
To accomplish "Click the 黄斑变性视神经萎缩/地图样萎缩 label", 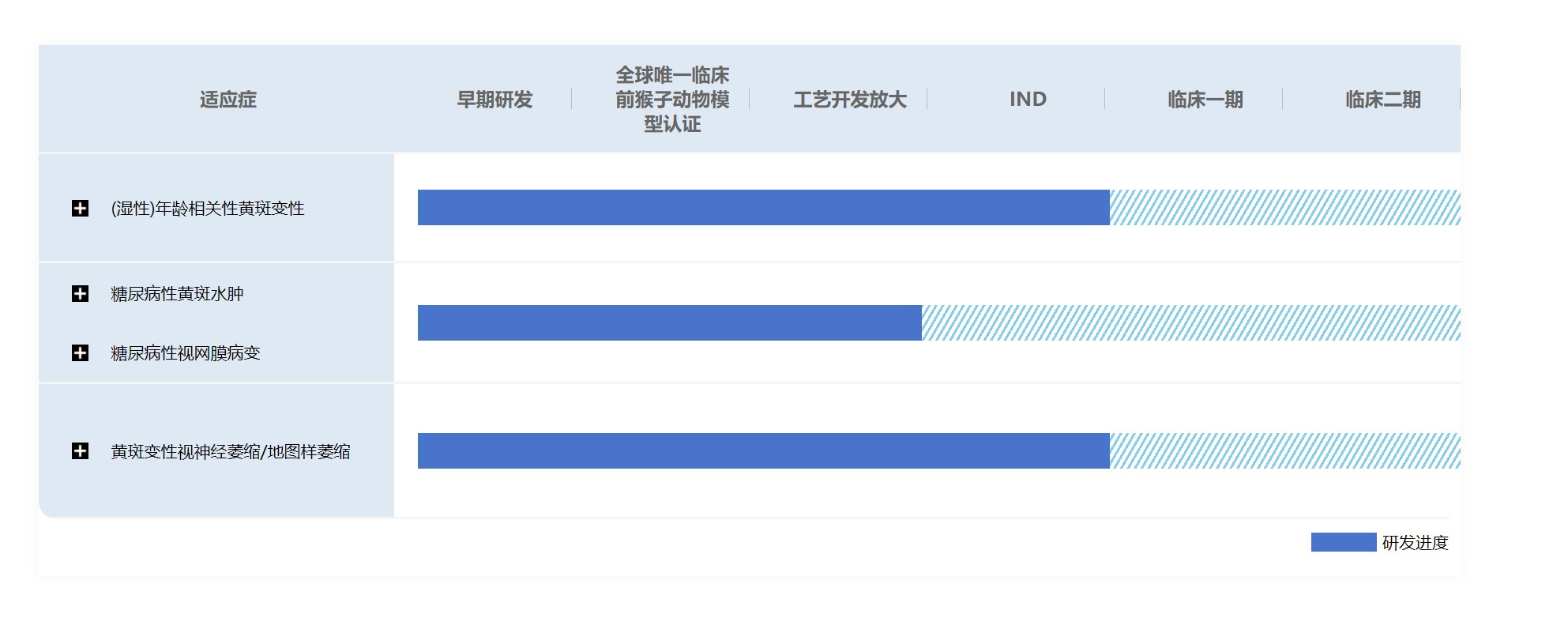I will pyautogui.click(x=231, y=451).
